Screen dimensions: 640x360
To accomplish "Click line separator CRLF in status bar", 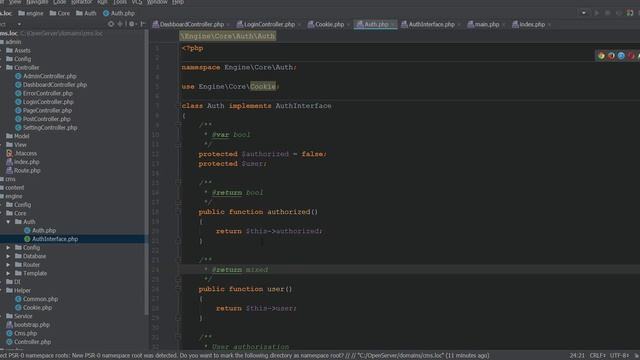I will (x=598, y=356).
